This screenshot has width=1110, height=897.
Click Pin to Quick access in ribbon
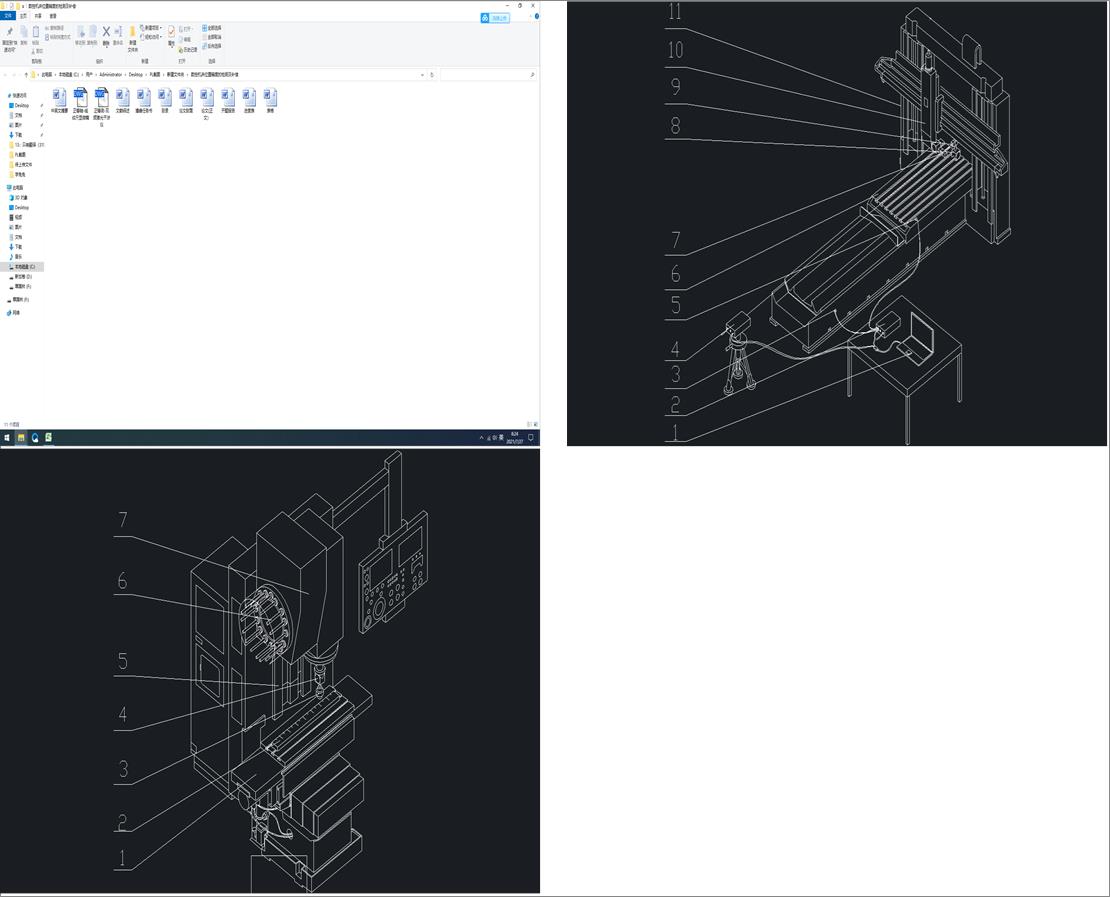pos(10,40)
